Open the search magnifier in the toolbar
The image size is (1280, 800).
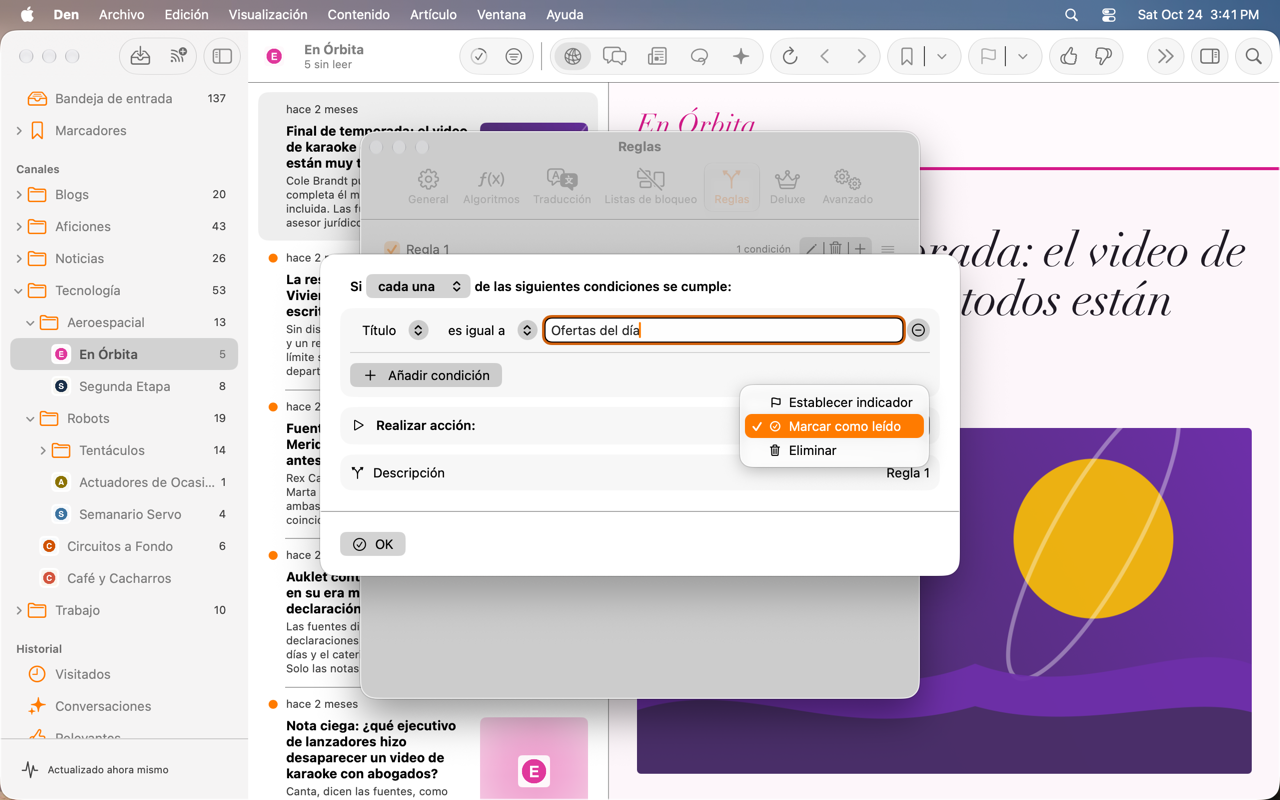click(1253, 57)
